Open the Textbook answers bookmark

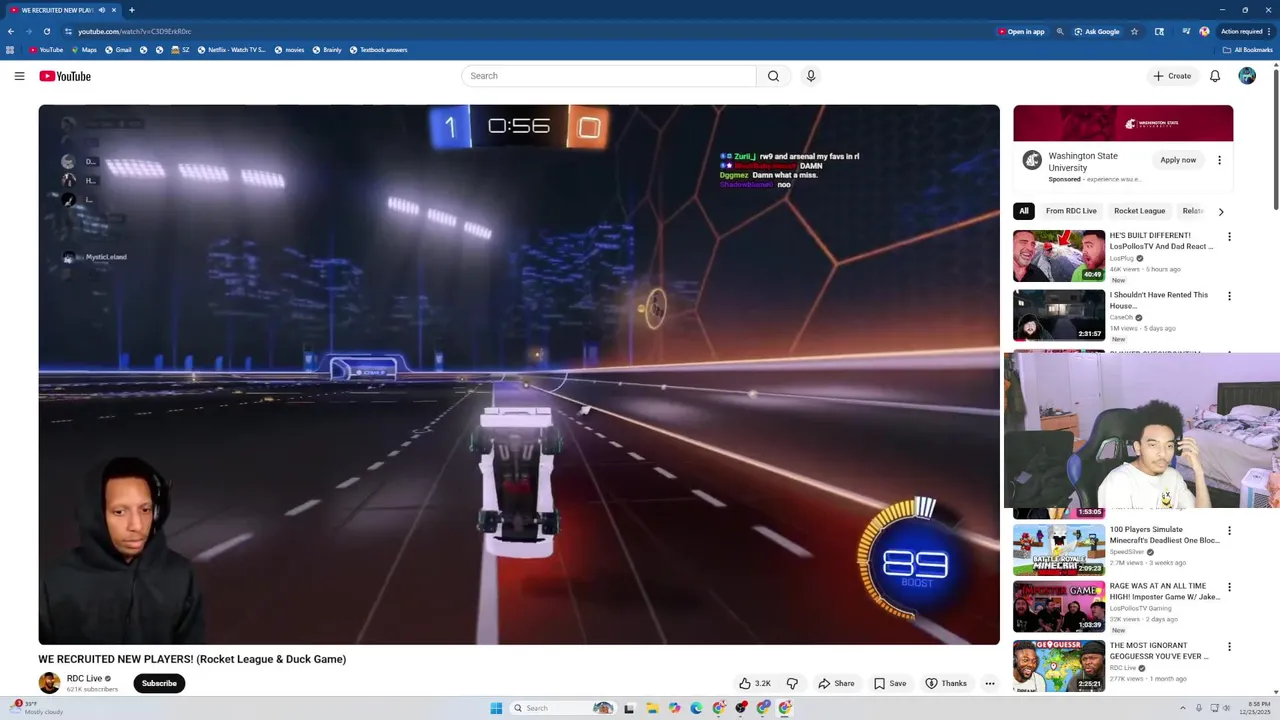[x=378, y=50]
